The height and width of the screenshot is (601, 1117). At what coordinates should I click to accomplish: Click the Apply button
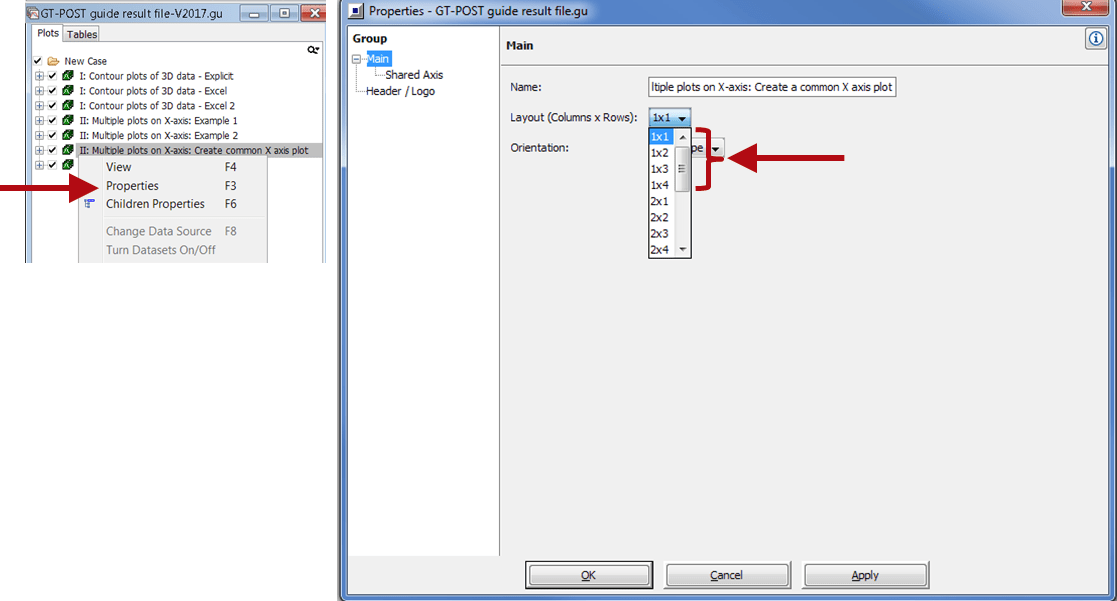tap(865, 575)
